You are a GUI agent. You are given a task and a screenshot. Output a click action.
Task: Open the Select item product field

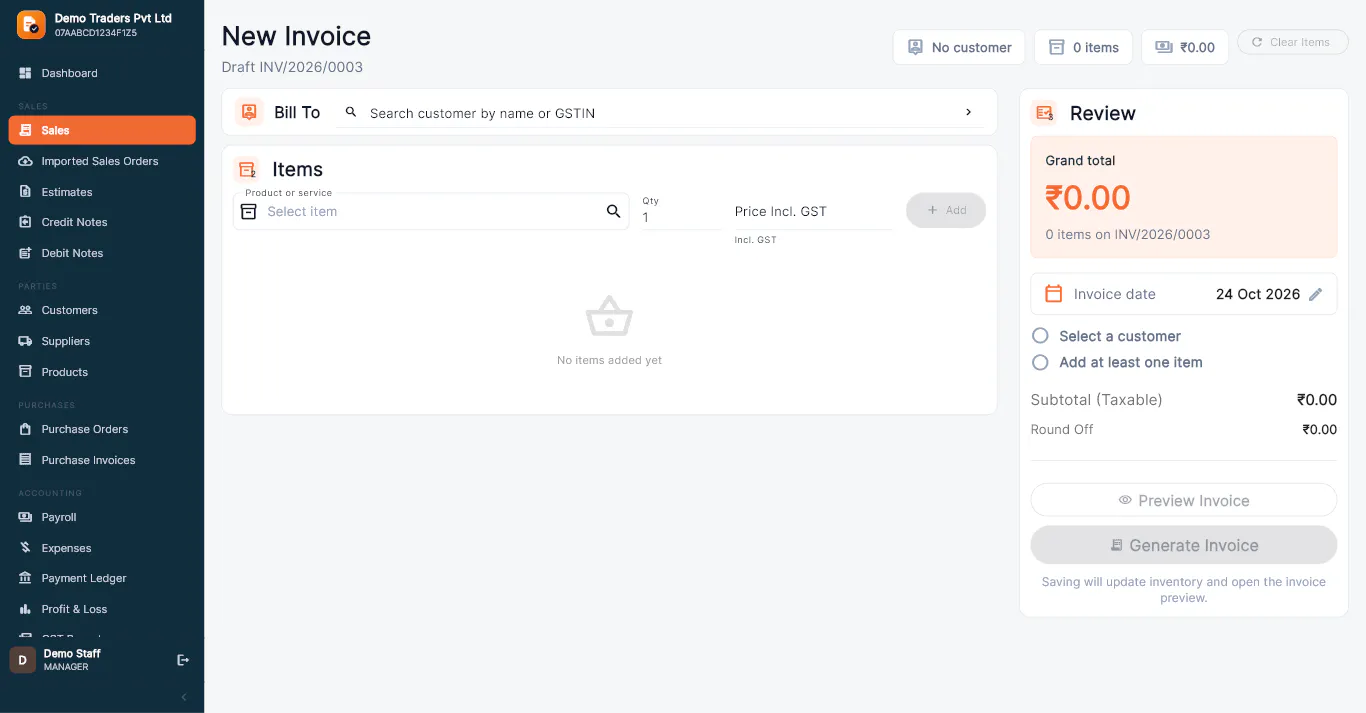[x=431, y=211]
